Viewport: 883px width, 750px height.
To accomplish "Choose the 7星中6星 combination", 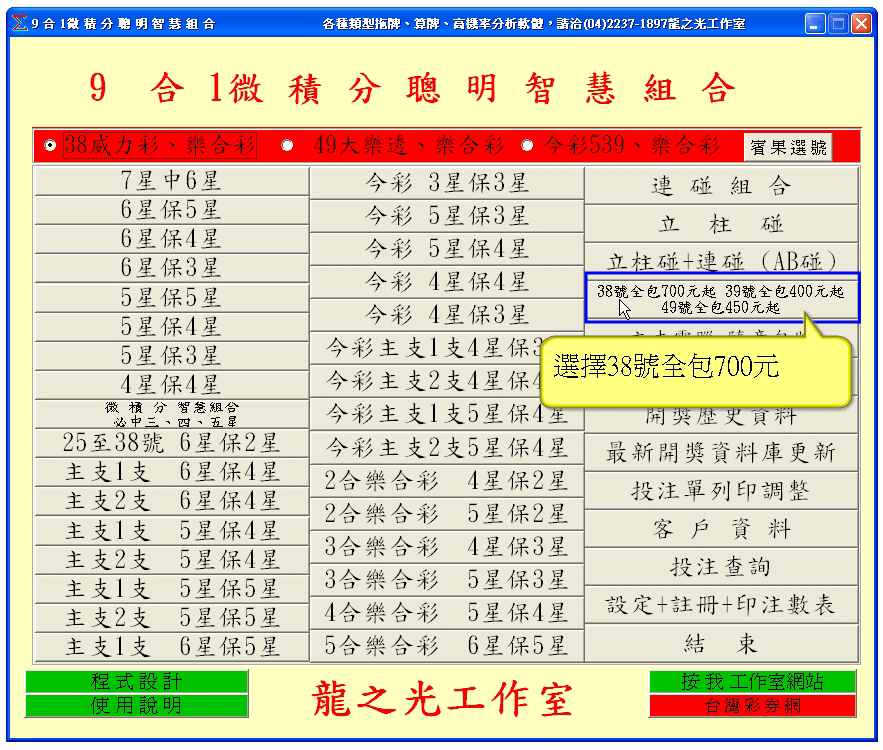I will (172, 181).
